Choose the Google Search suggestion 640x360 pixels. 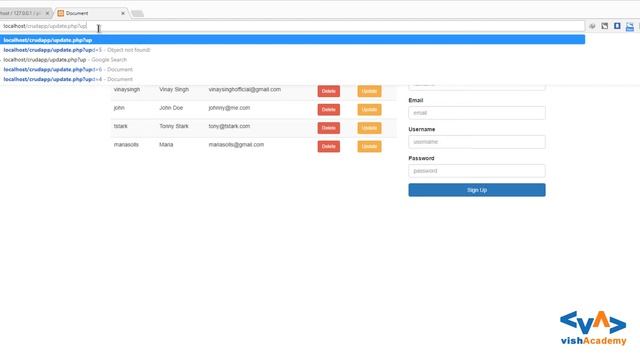[x=292, y=60]
